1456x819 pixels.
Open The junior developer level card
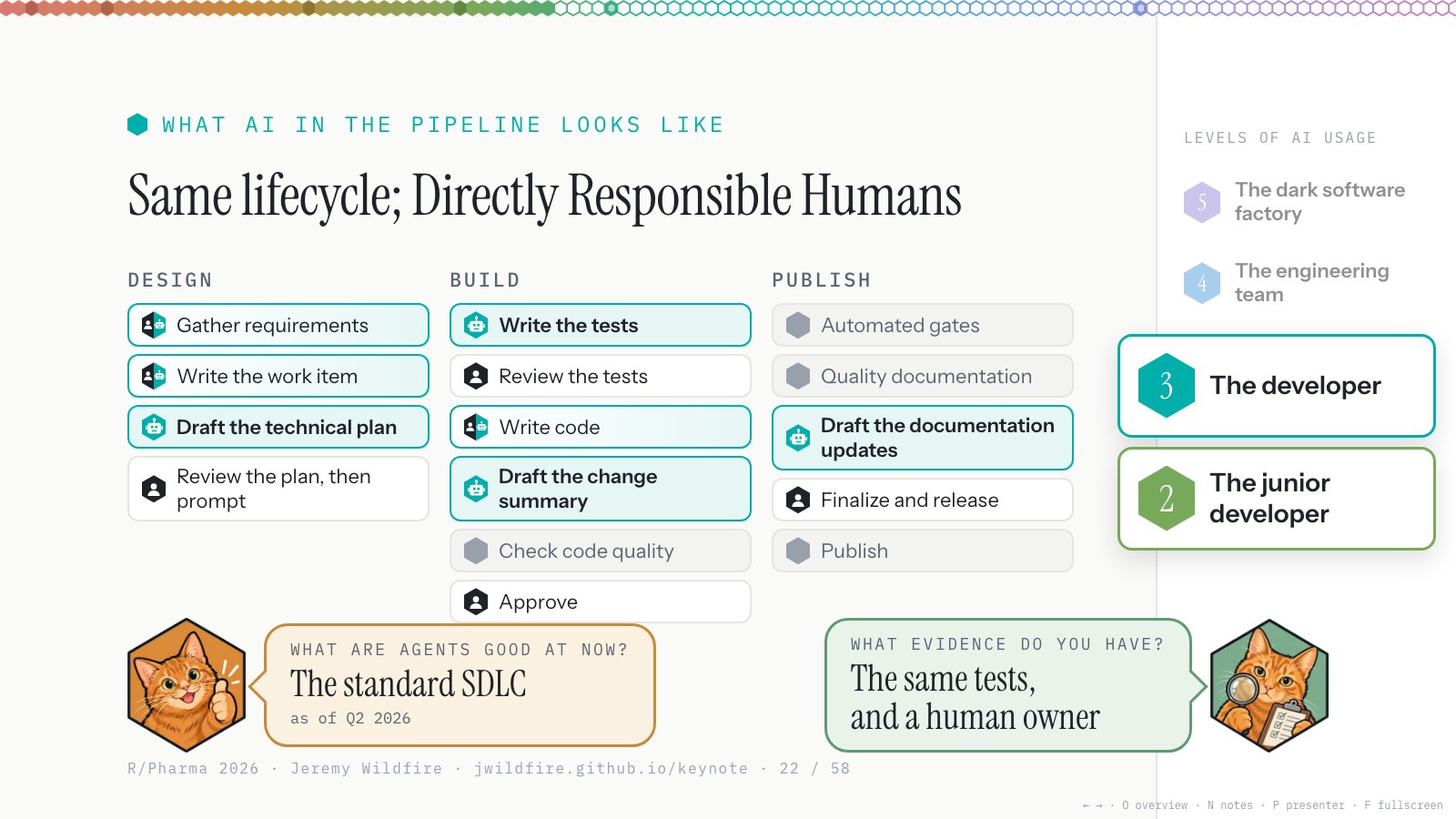click(1277, 499)
